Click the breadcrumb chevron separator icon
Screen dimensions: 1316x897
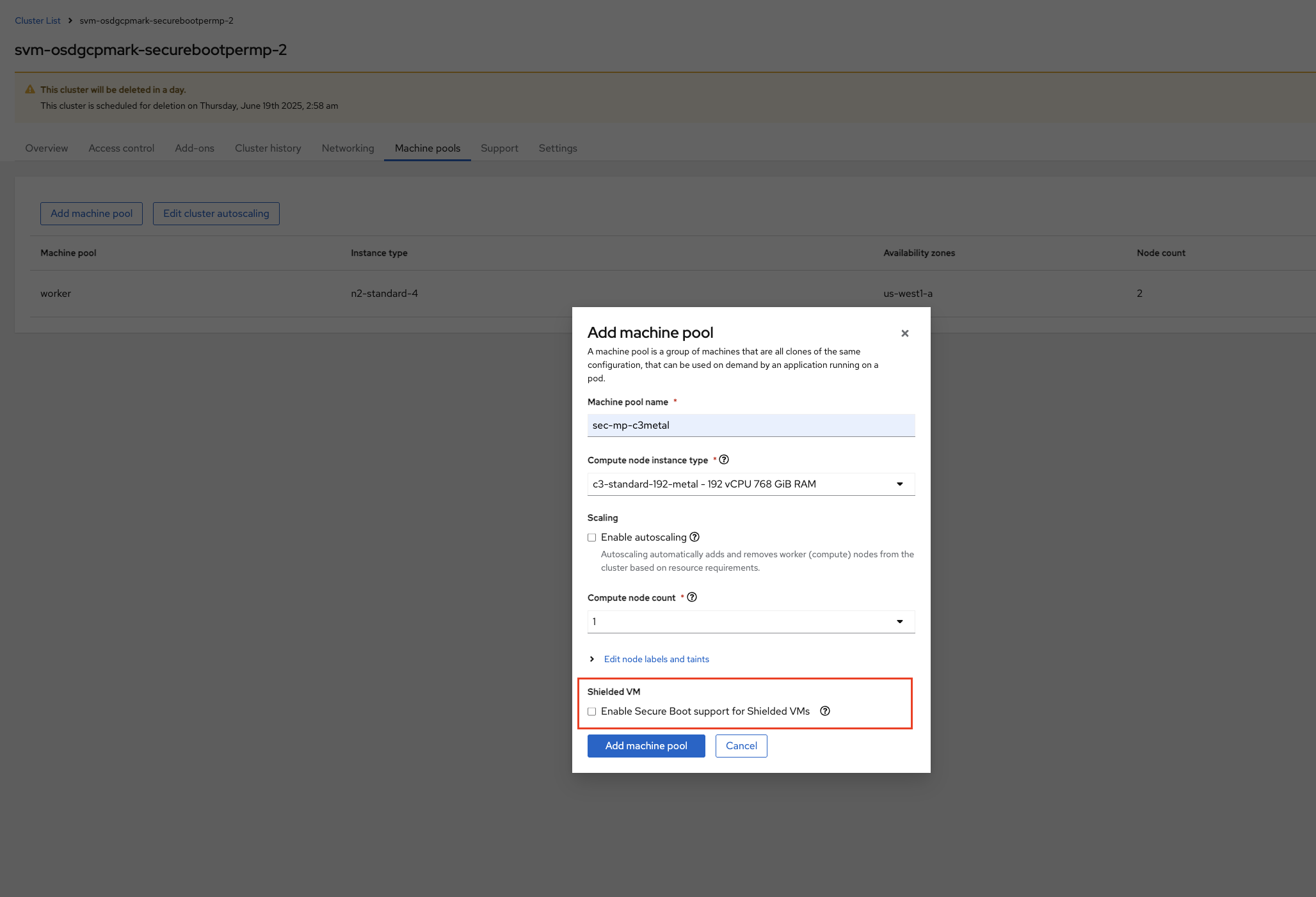(x=70, y=21)
